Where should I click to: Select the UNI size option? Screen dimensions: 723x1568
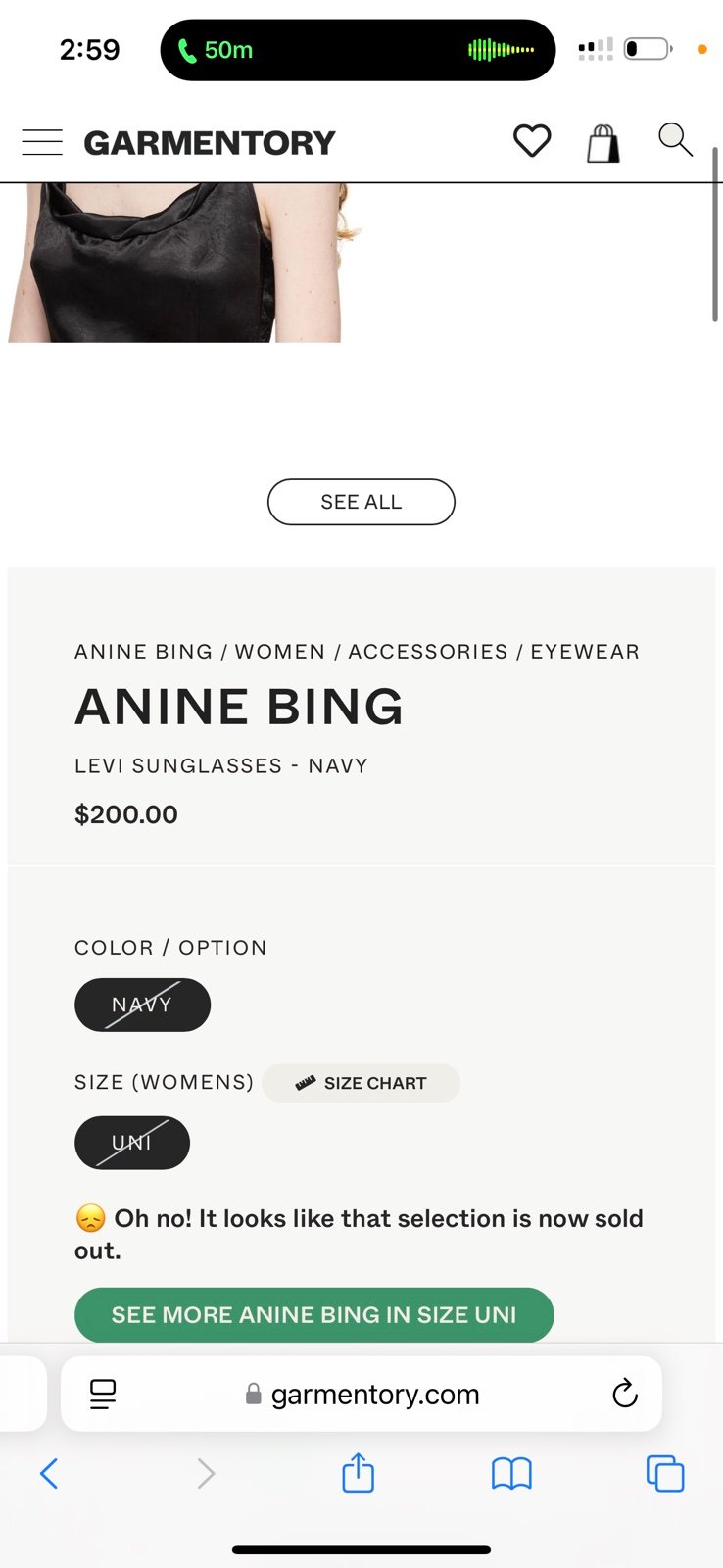pos(132,1143)
